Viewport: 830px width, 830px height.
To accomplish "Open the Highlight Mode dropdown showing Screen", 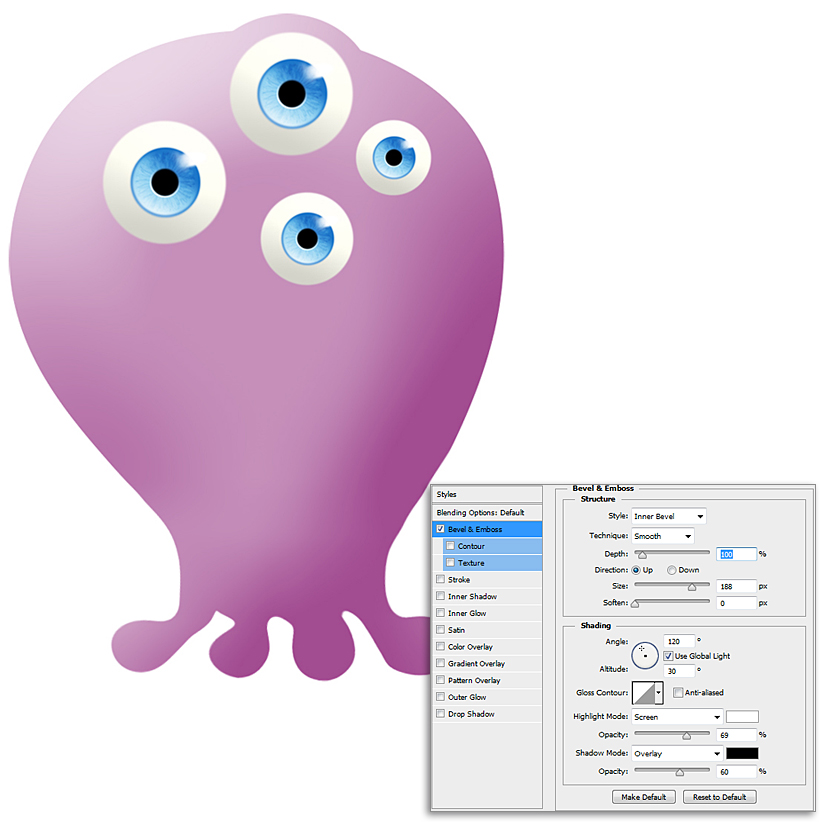I will 677,717.
